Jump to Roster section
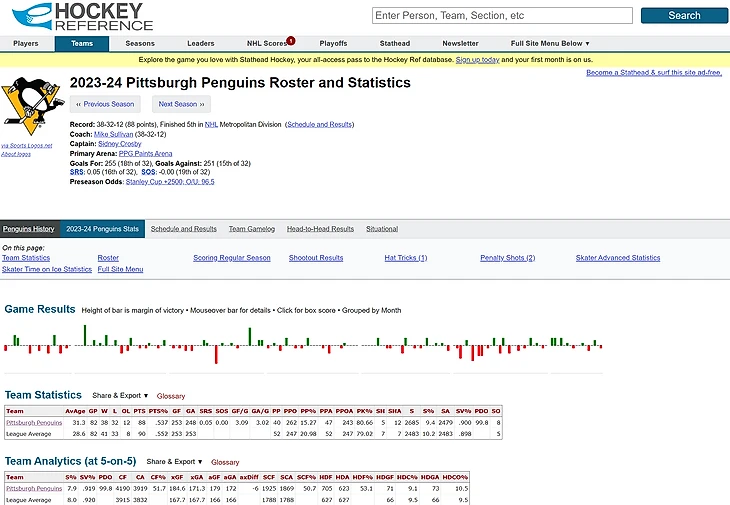 click(x=108, y=258)
